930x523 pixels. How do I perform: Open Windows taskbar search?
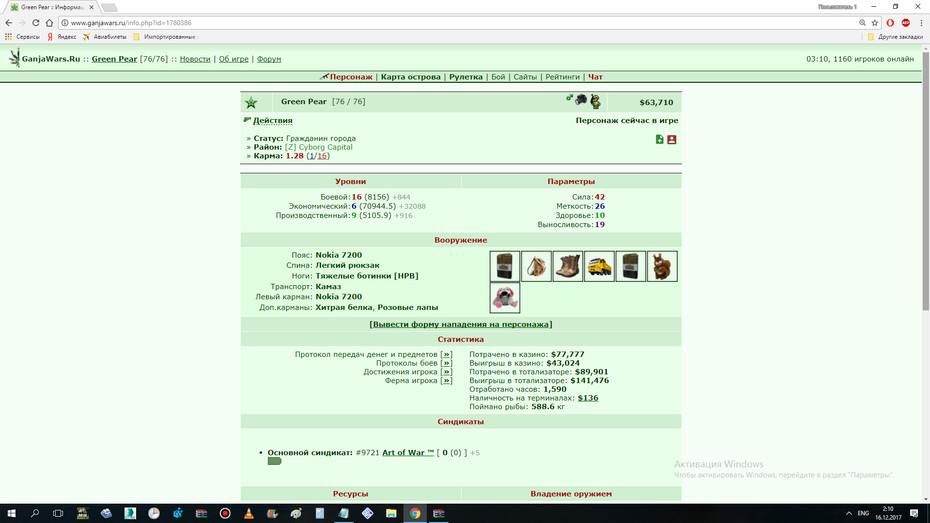tap(34, 514)
